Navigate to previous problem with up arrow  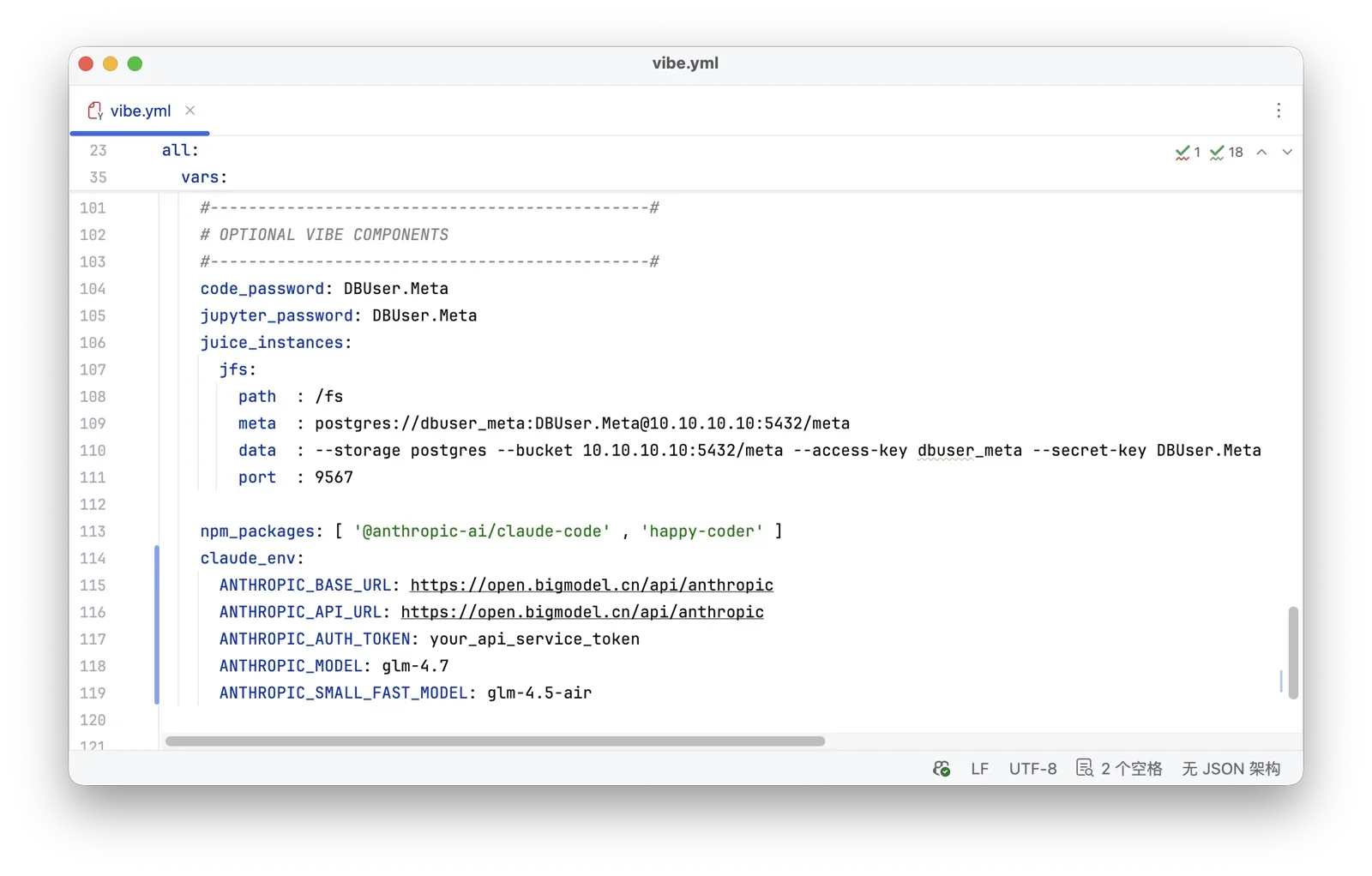coord(1261,152)
